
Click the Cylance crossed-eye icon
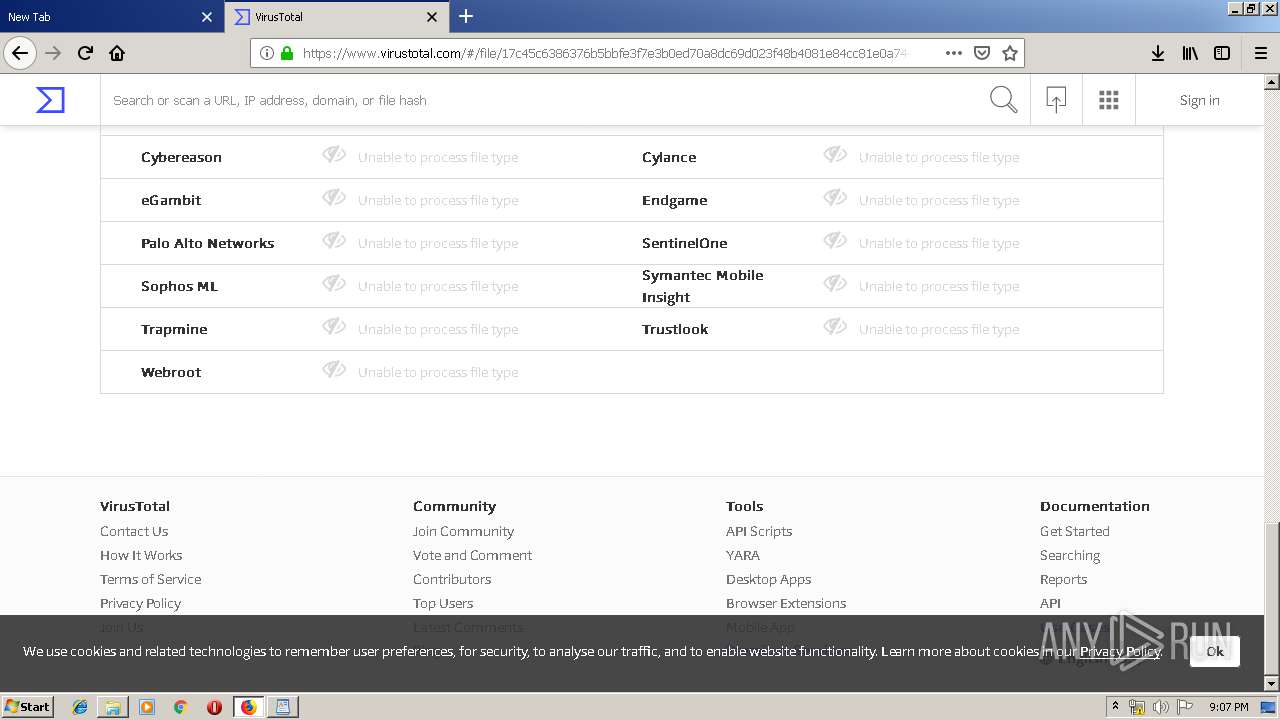835,155
